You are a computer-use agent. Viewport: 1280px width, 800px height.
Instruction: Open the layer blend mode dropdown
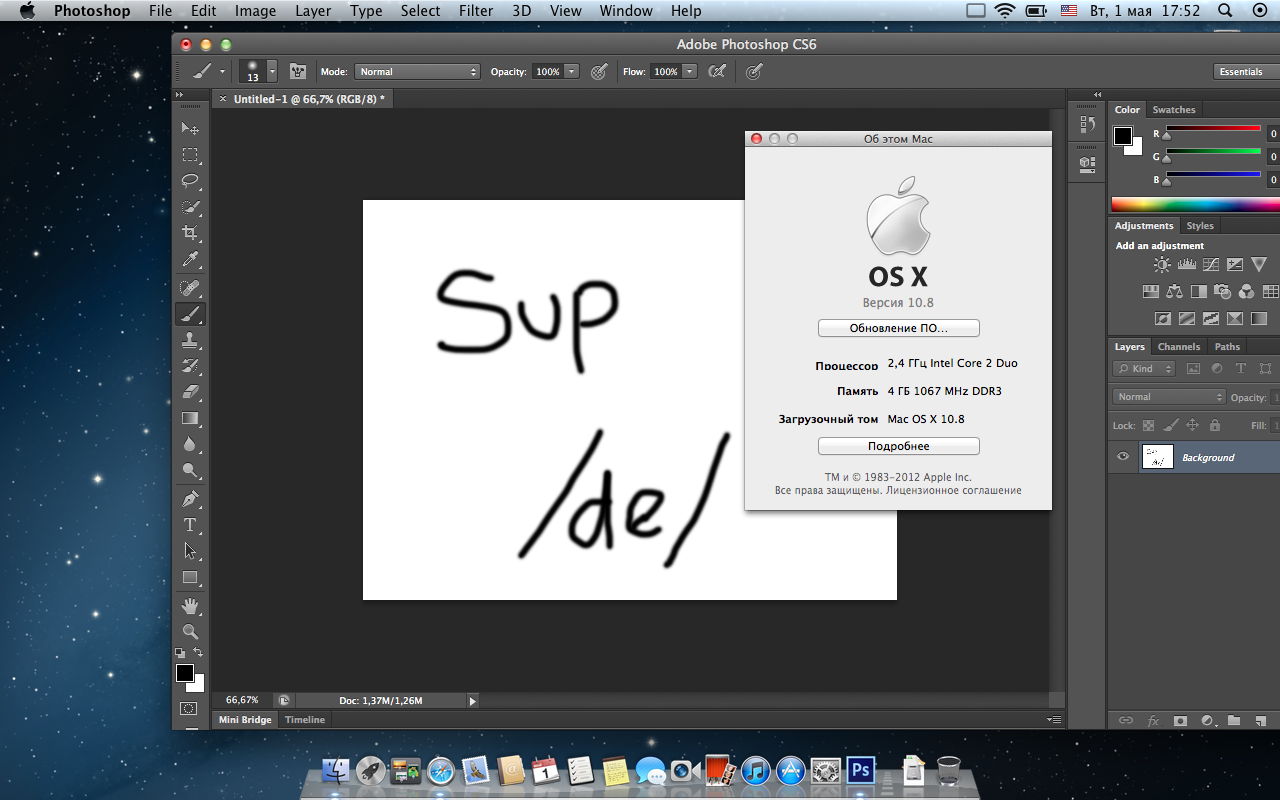1169,397
